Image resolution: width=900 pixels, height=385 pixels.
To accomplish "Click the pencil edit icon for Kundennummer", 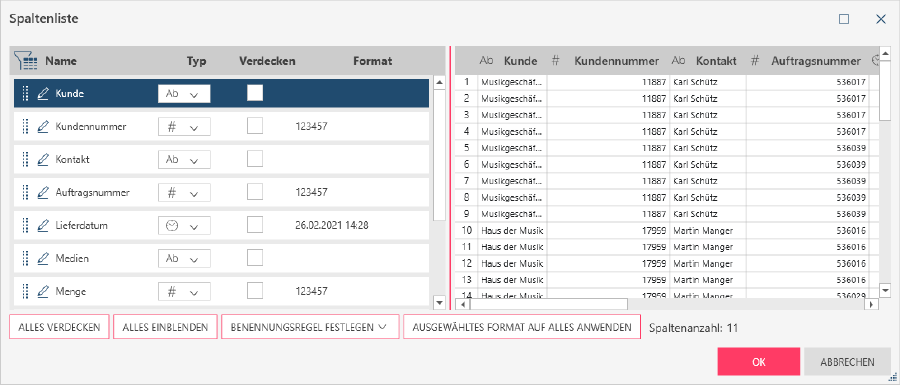I will coord(42,127).
